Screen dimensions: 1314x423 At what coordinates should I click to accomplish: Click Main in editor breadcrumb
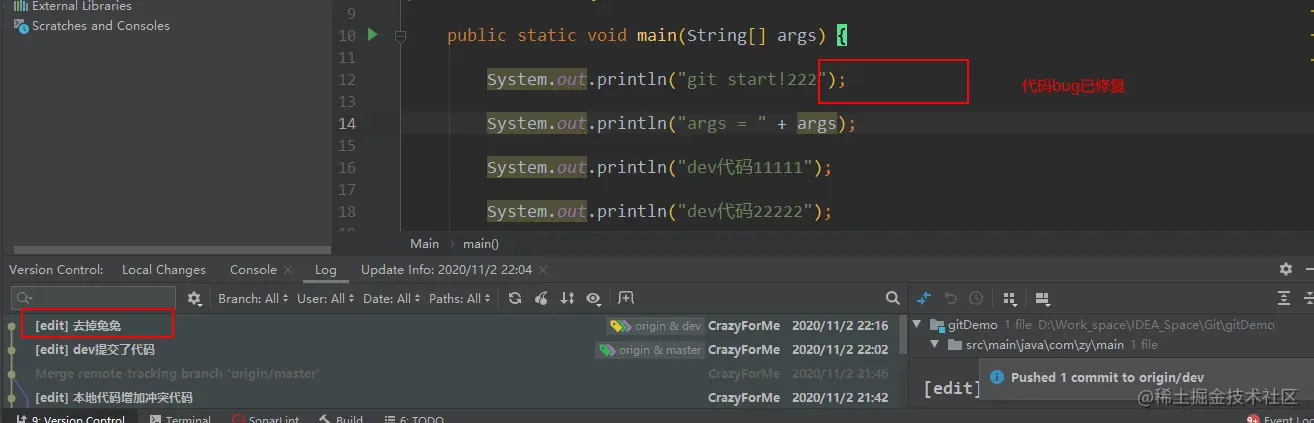(x=424, y=243)
